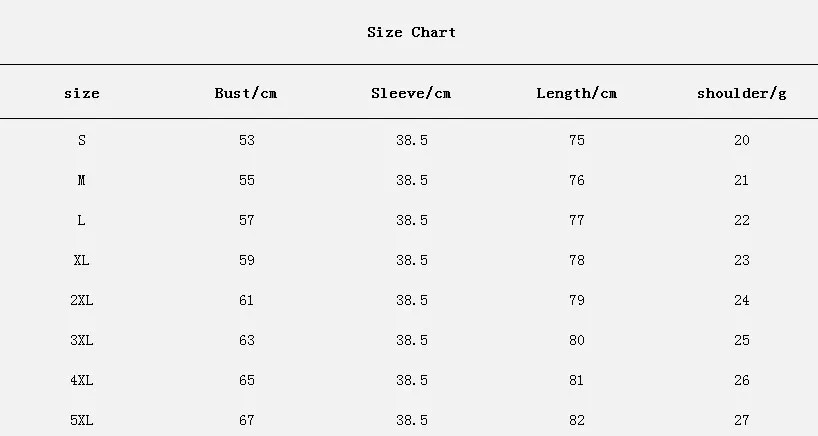
Task: Click the 4XL size row label
Action: (81, 380)
